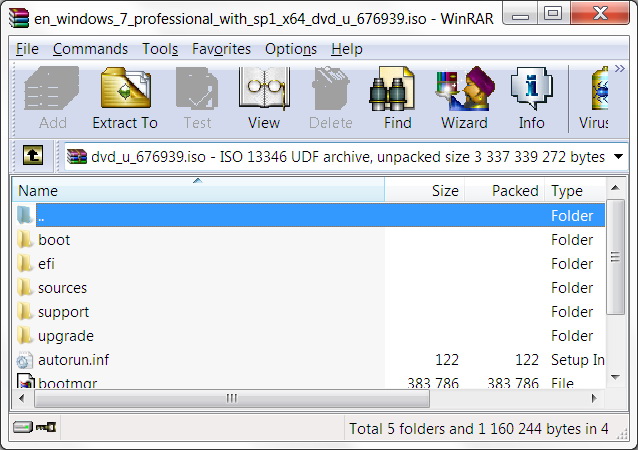638x450 pixels.
Task: Sort files by Name column header
Action: [198, 190]
